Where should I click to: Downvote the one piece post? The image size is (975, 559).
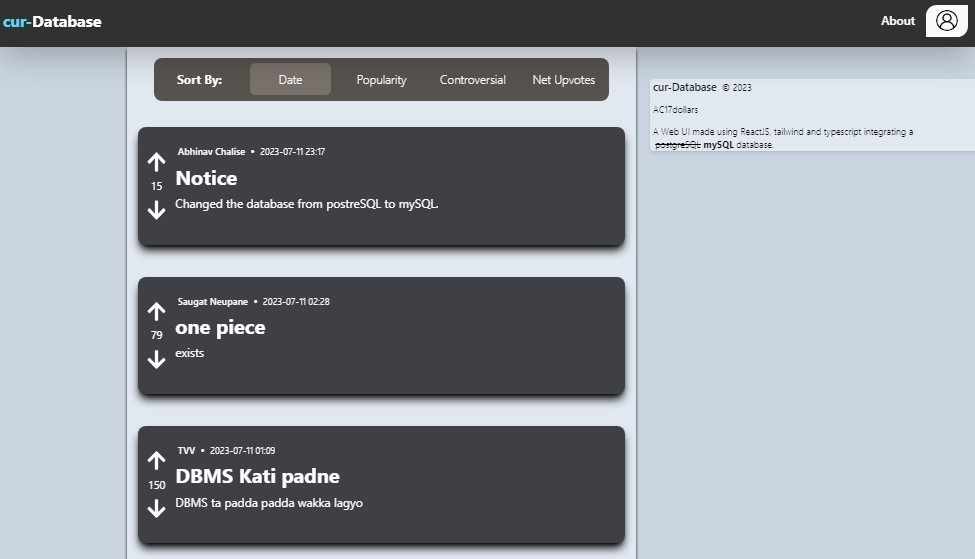pos(156,358)
